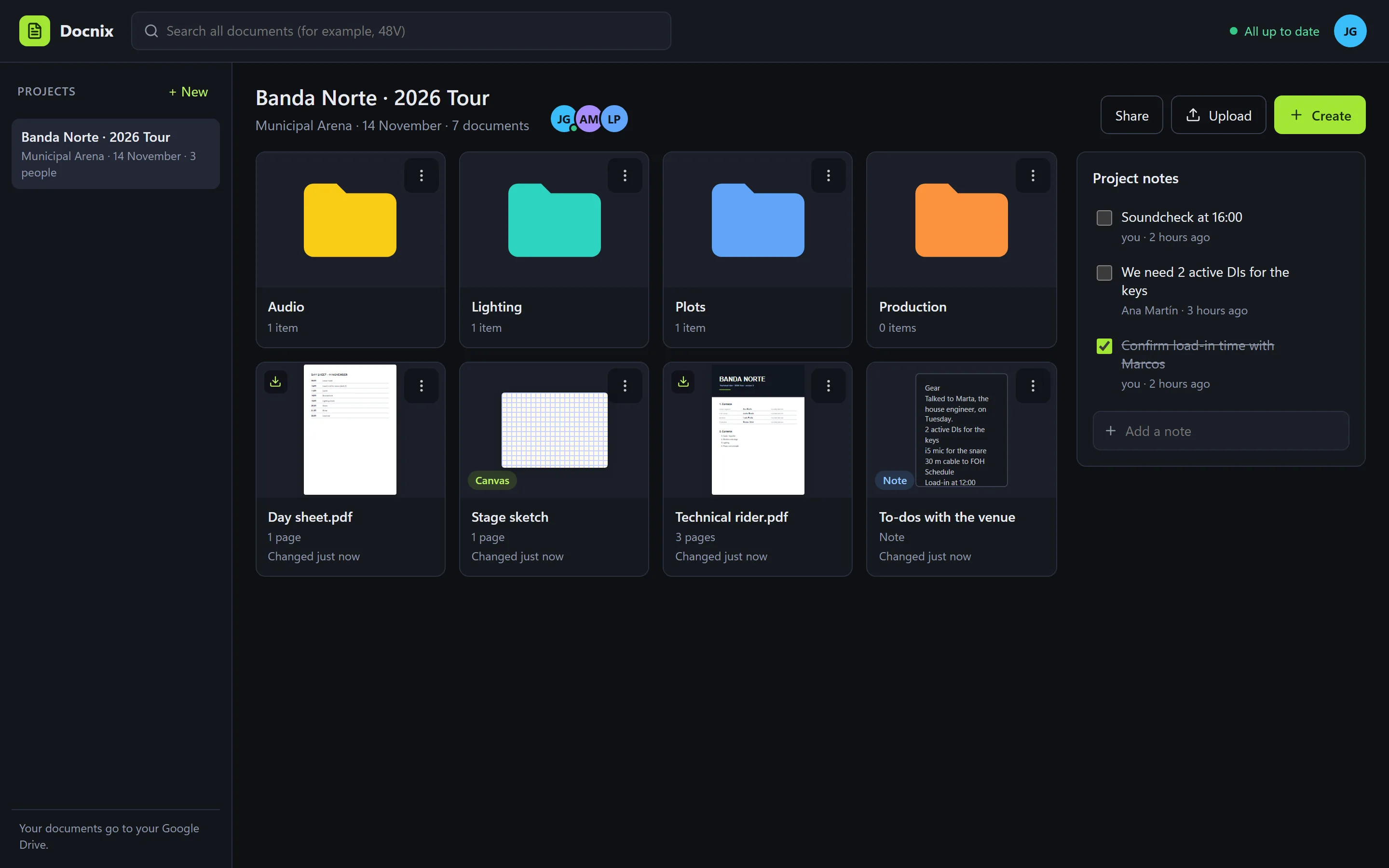Click the All up to date status
1389x868 pixels.
(1274, 31)
